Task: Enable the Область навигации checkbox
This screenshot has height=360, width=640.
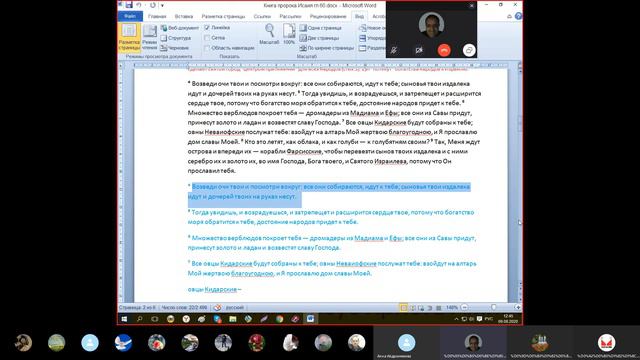Action: click(207, 48)
